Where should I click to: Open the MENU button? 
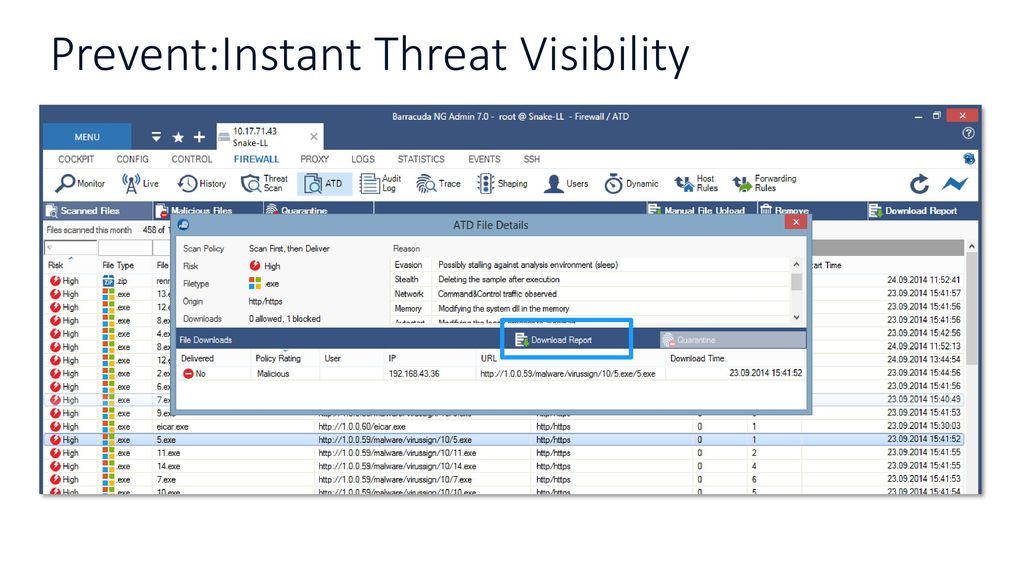pos(87,137)
